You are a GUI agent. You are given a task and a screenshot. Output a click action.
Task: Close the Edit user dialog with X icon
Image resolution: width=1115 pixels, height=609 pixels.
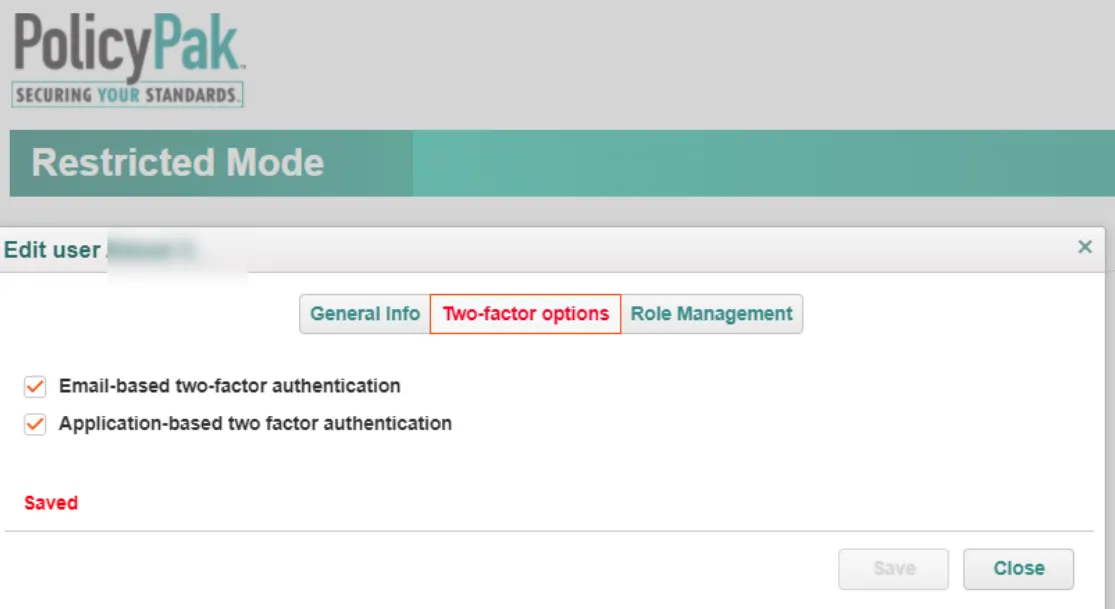click(x=1084, y=247)
